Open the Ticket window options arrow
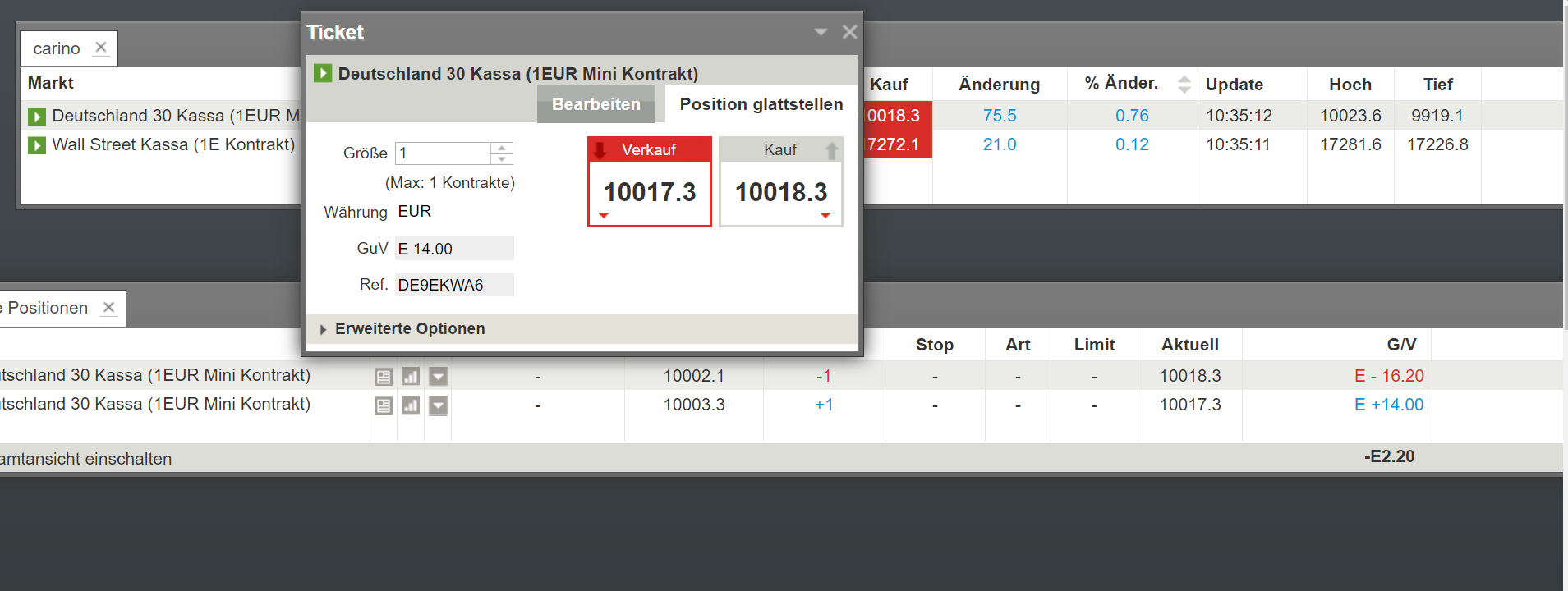The height and width of the screenshot is (591, 1568). (821, 32)
